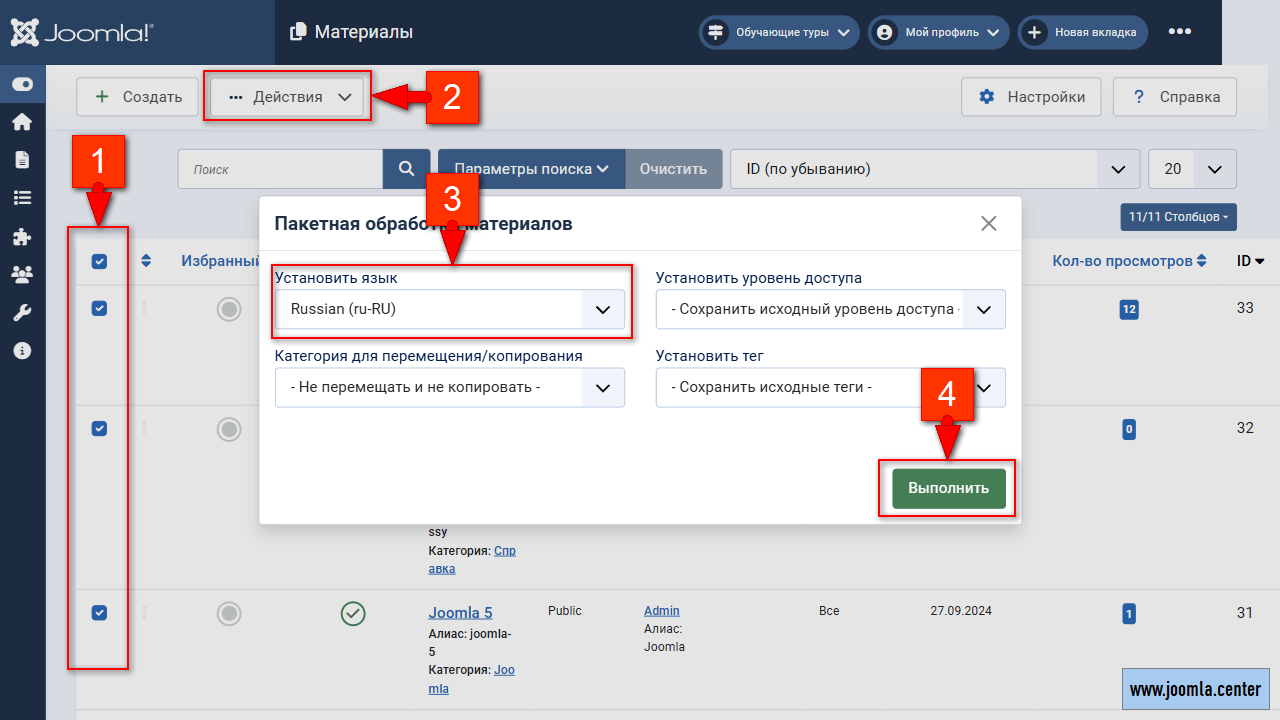Open the Действия actions menu
Viewport: 1280px width, 720px height.
[289, 97]
